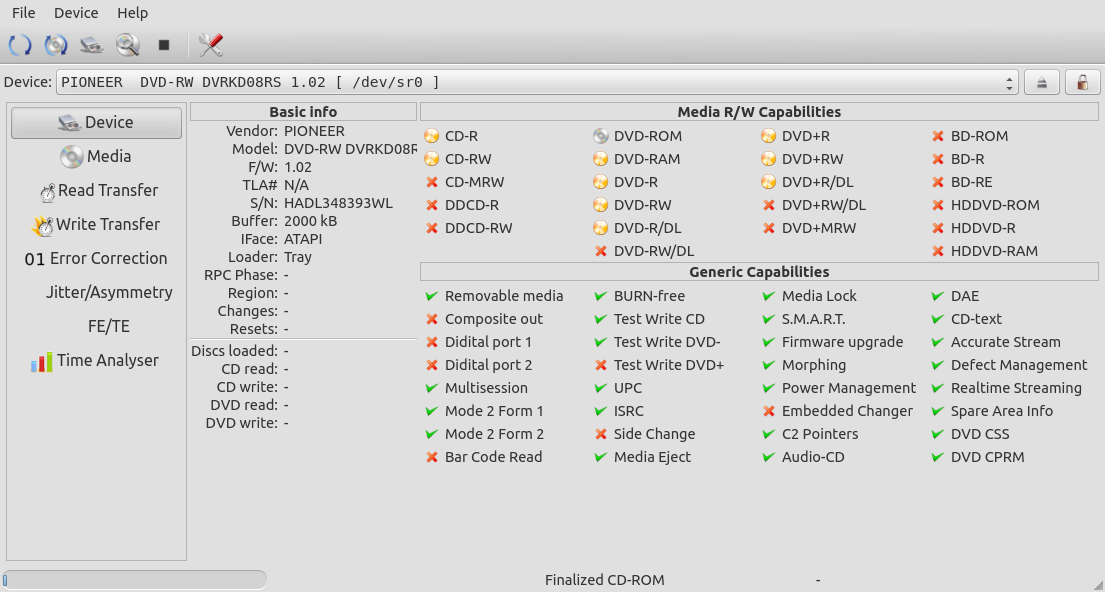Click the red X beside Composite out
The width and height of the screenshot is (1105, 592).
[432, 319]
